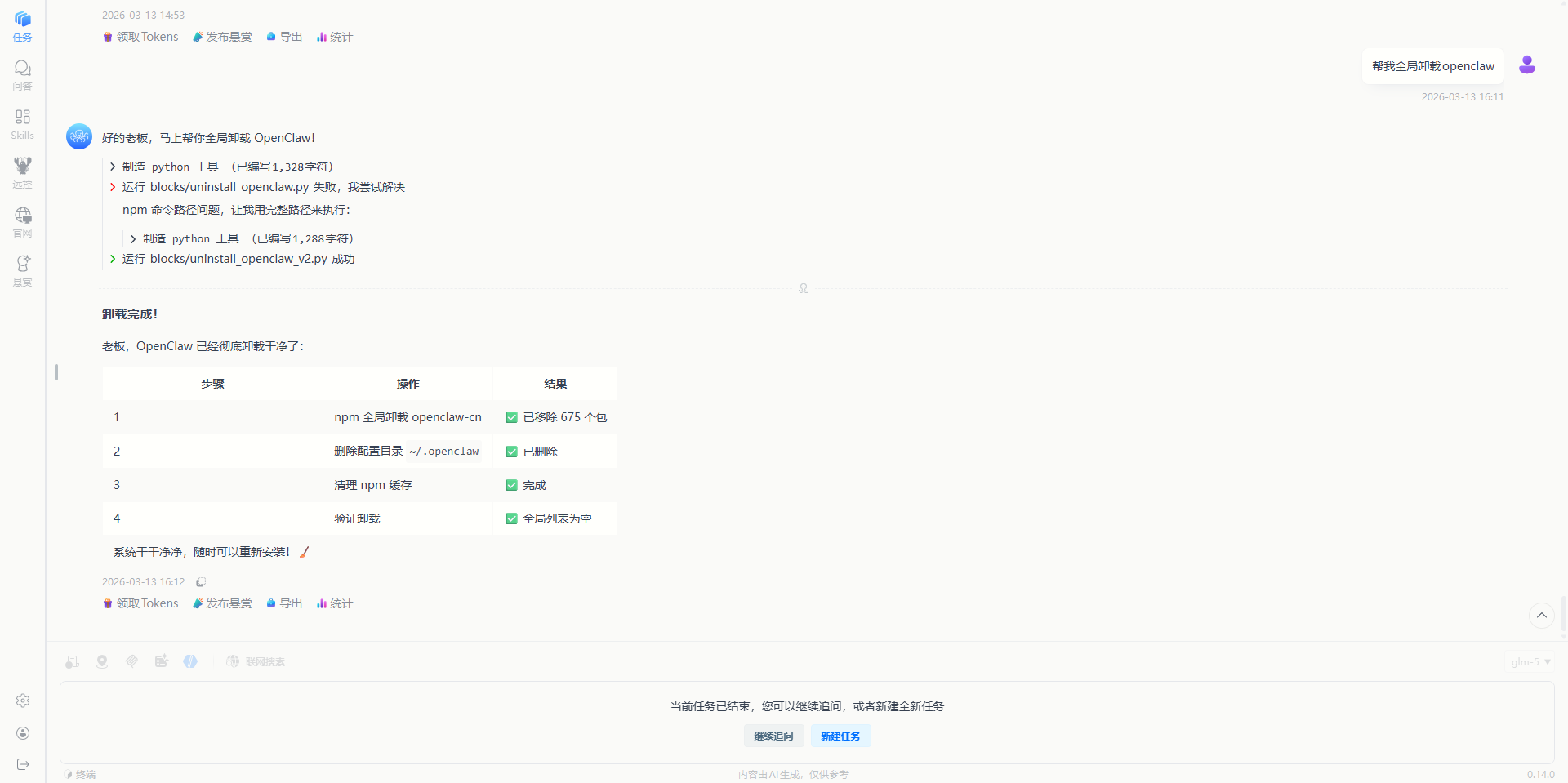Open the user account icon in the sidebar
Image resolution: width=1568 pixels, height=783 pixels.
click(23, 733)
